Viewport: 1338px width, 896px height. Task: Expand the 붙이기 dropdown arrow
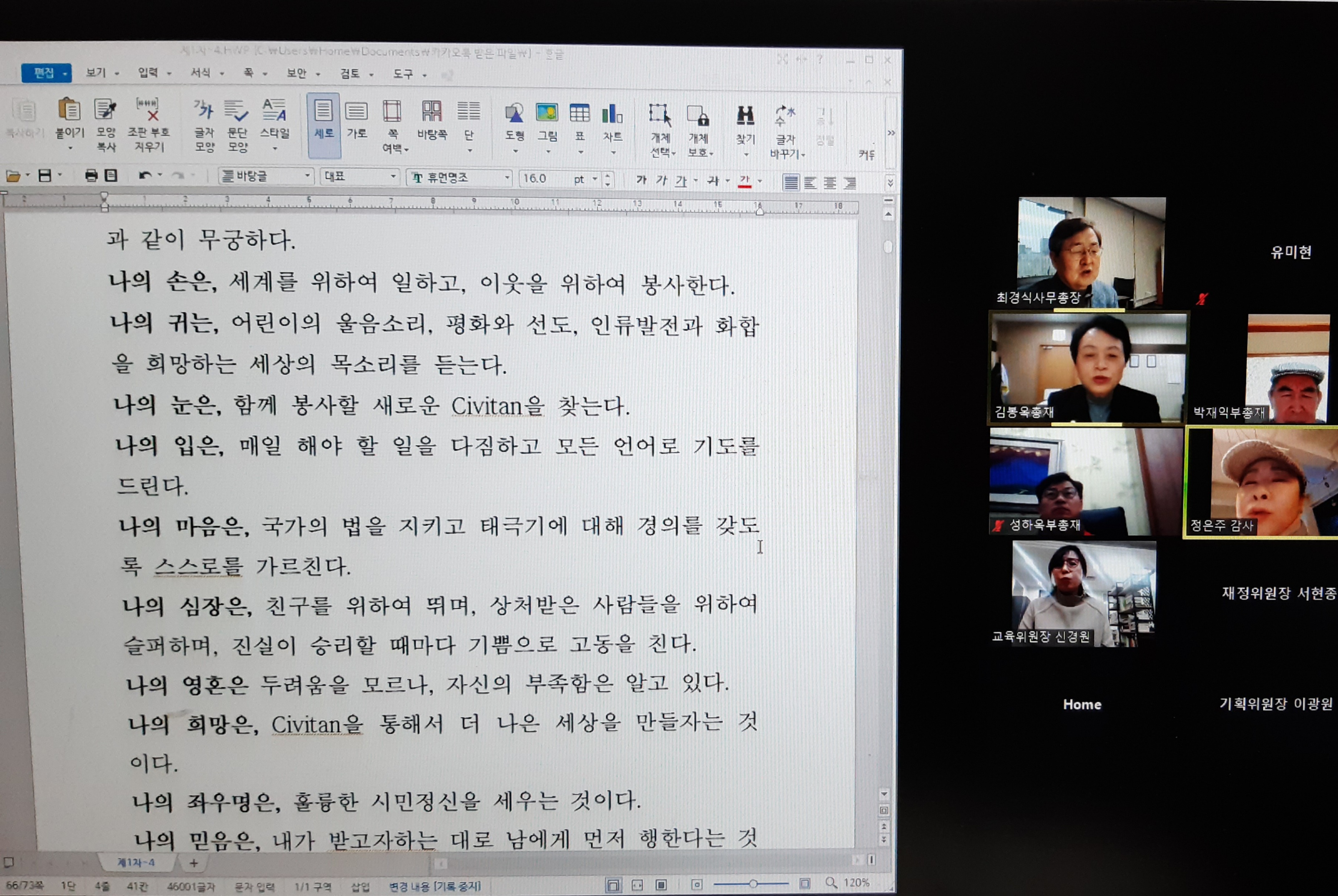(70, 148)
